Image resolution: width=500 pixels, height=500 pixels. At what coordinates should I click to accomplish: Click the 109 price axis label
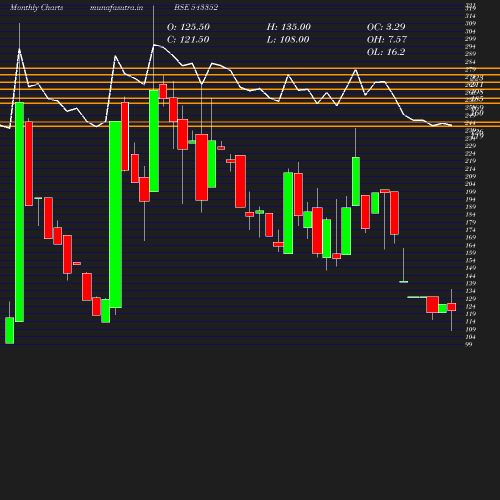pyautogui.click(x=470, y=329)
